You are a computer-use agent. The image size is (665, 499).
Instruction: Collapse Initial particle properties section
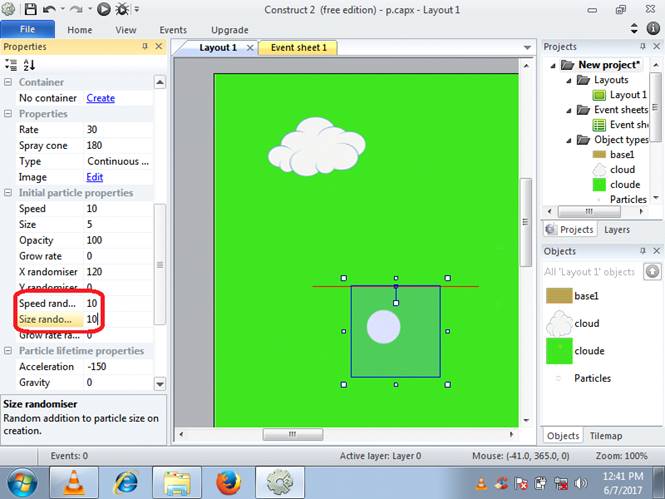click(8, 192)
